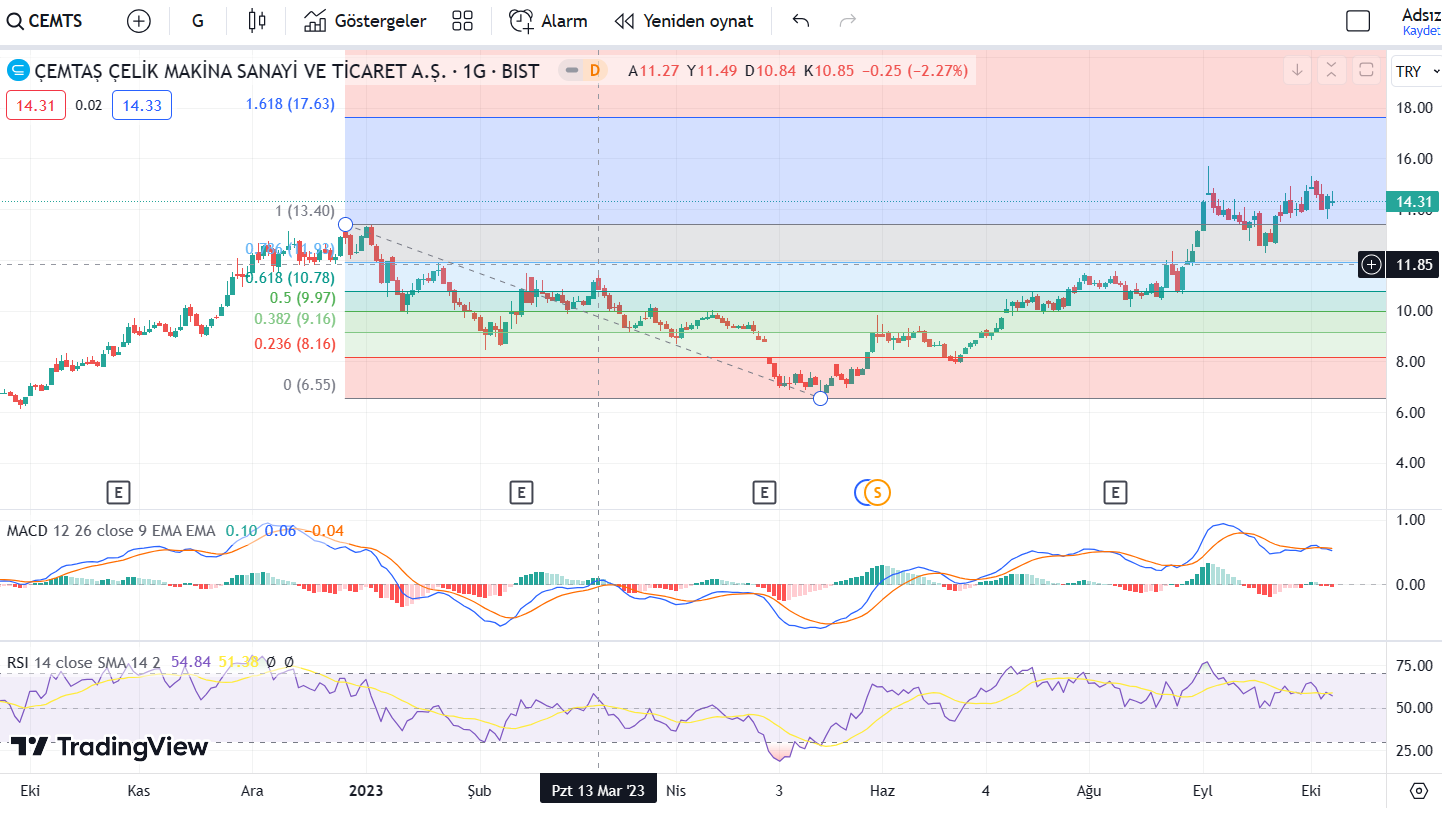1442x817 pixels.
Task: Click the 0.618 (10.78) Fibonacci label
Action: click(291, 277)
